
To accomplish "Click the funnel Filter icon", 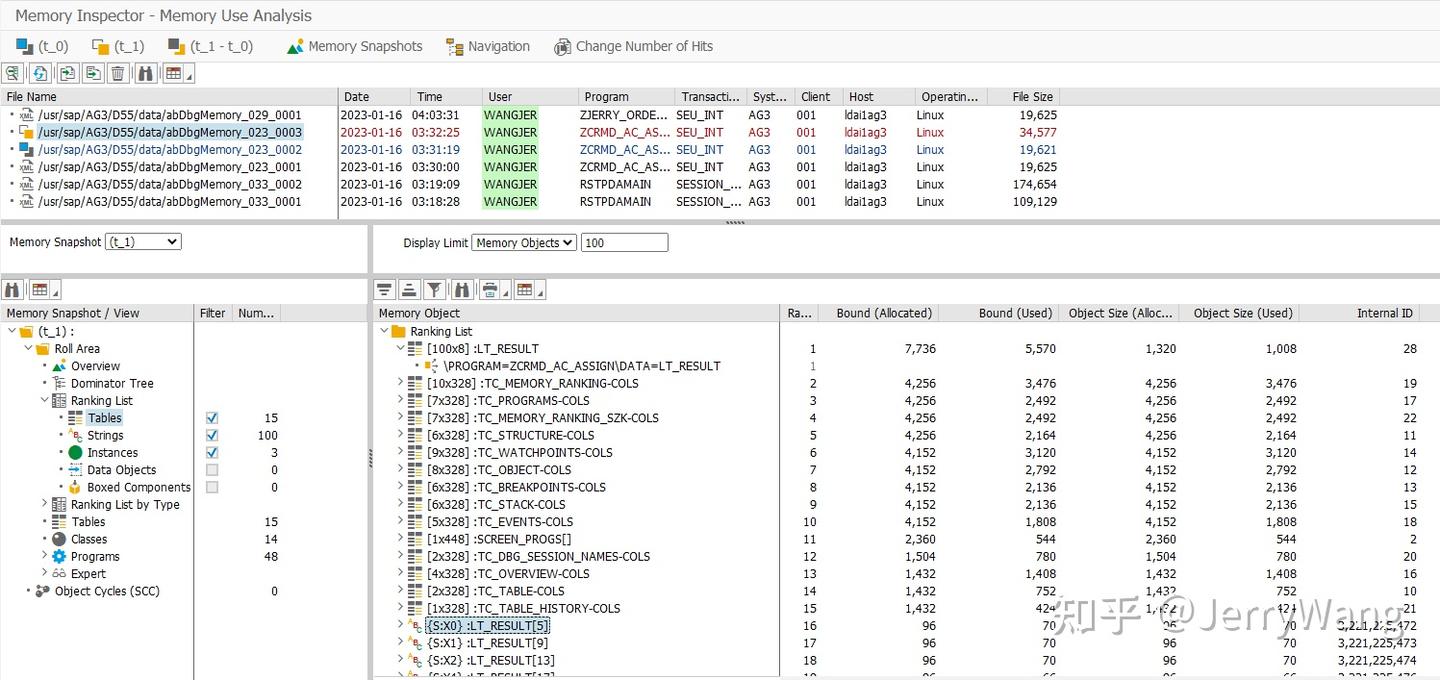I will (x=434, y=289).
